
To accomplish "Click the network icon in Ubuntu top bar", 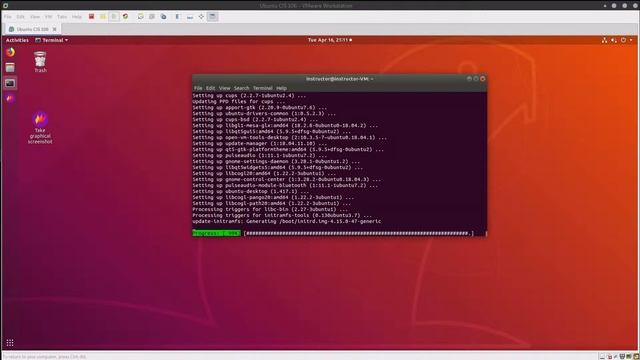I will [x=604, y=40].
